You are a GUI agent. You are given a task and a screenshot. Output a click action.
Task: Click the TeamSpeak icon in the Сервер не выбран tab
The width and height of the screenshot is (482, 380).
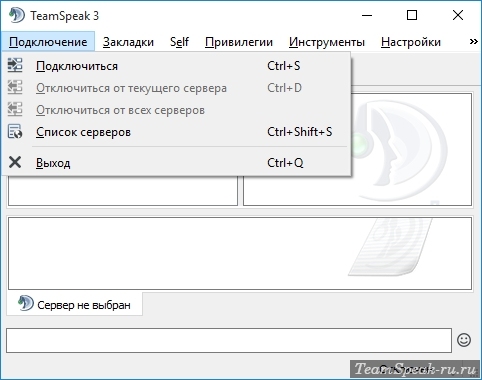point(26,303)
